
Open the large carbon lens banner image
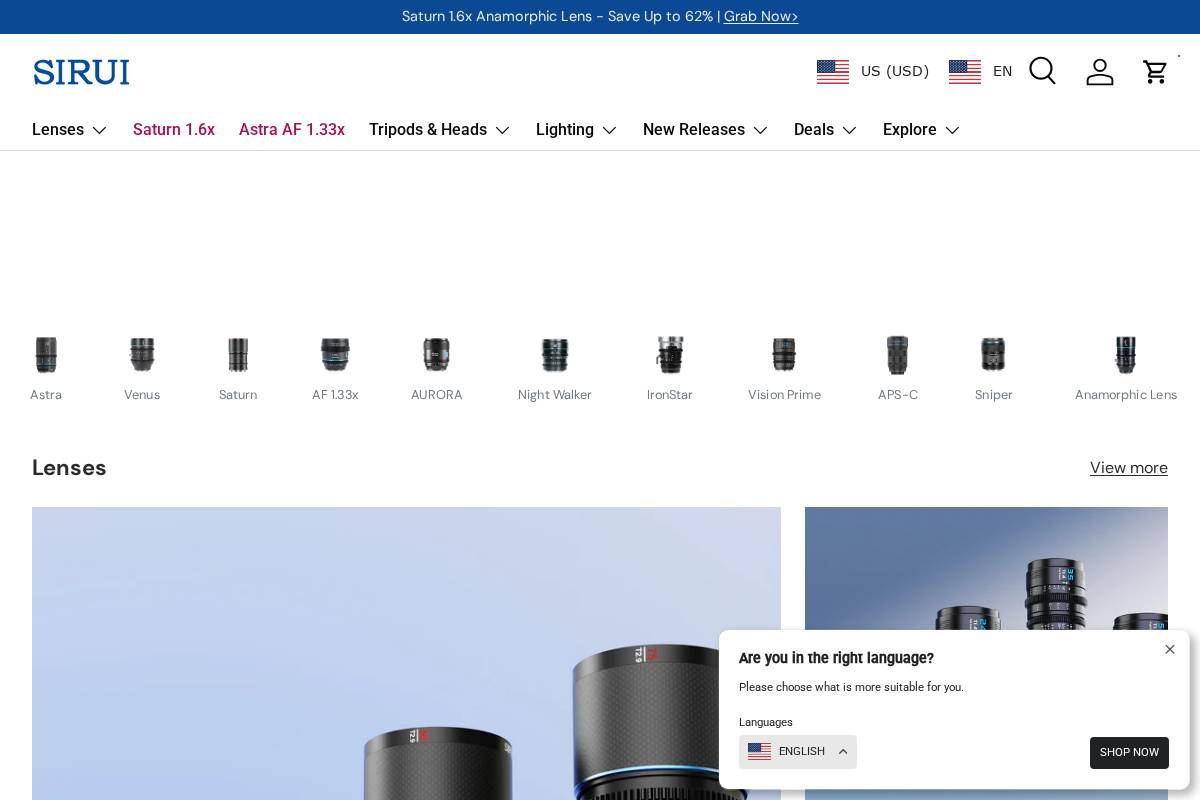point(406,653)
